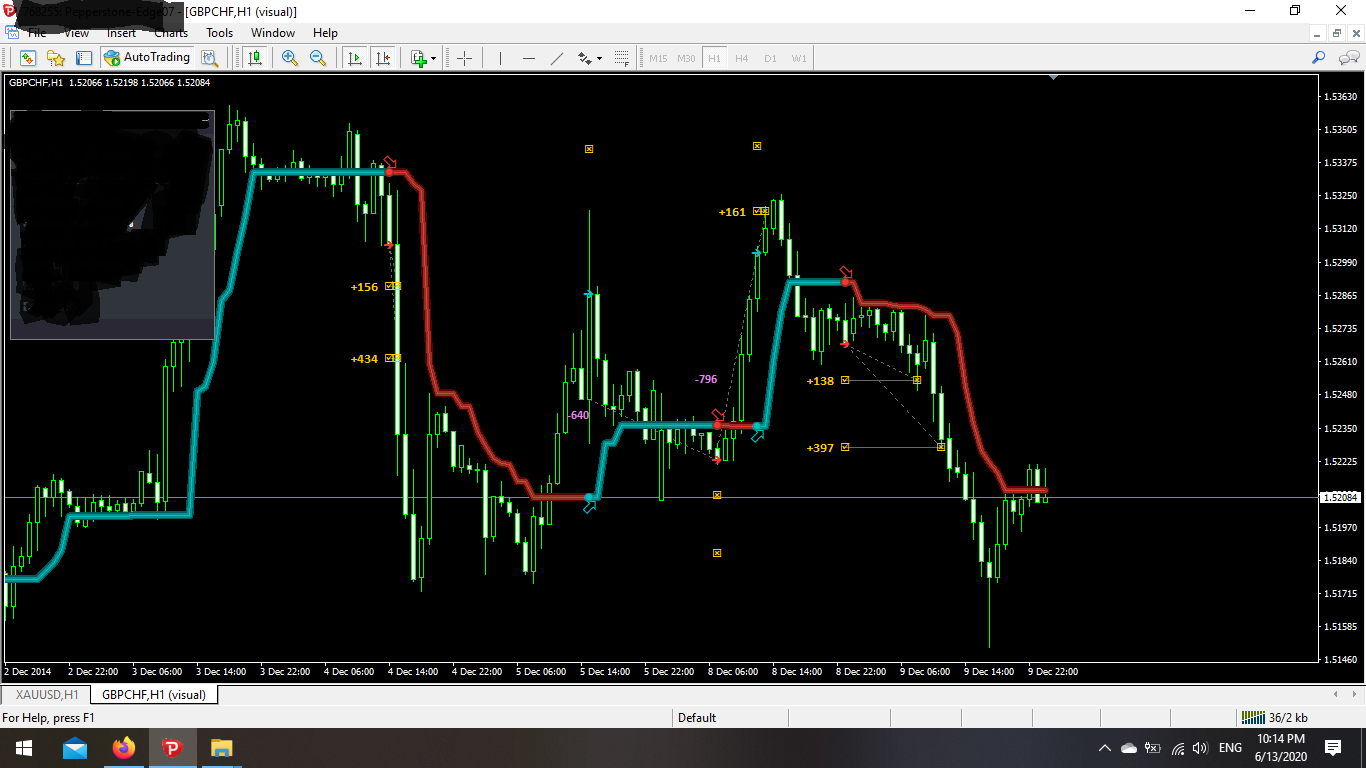The width and height of the screenshot is (1366, 768).
Task: Add indicator with green plus icon
Action: point(419,58)
